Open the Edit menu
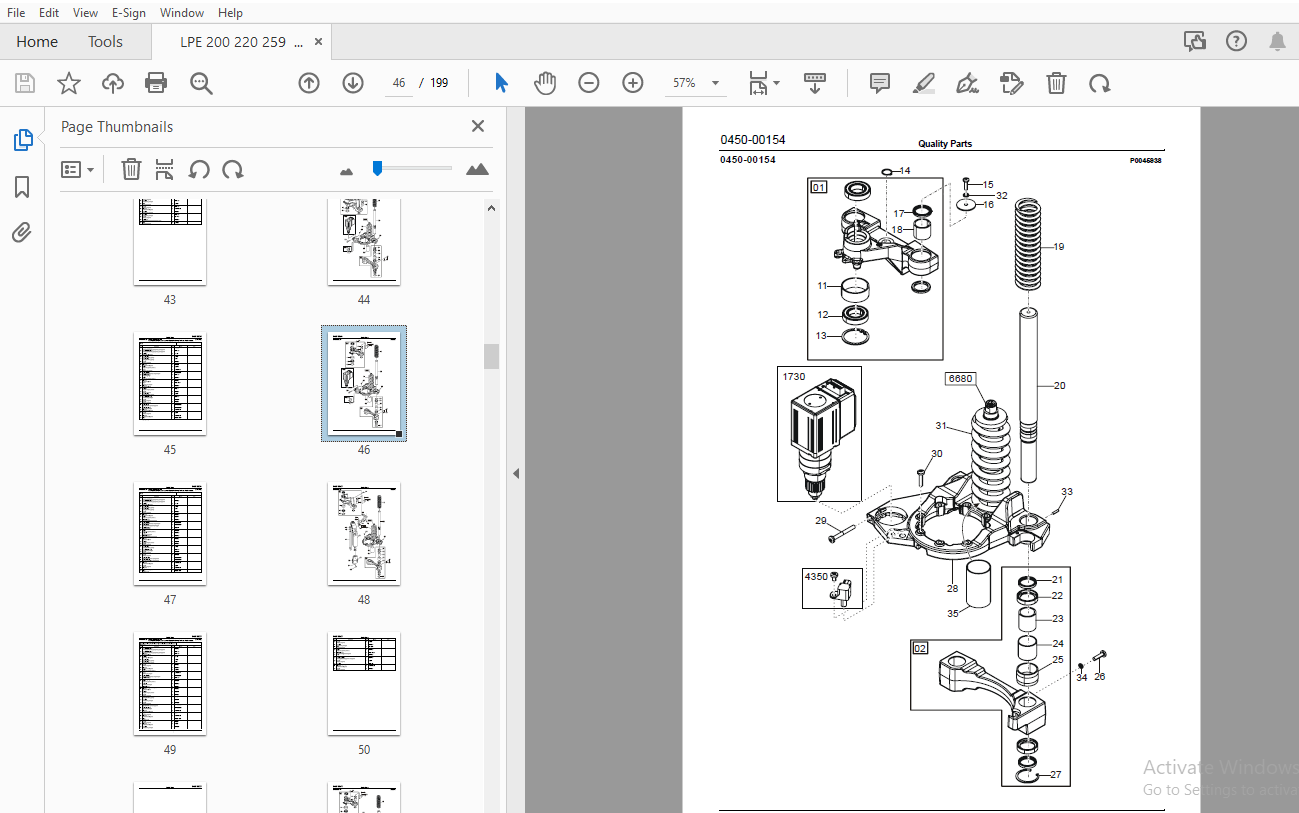The height and width of the screenshot is (813, 1299). pos(49,13)
